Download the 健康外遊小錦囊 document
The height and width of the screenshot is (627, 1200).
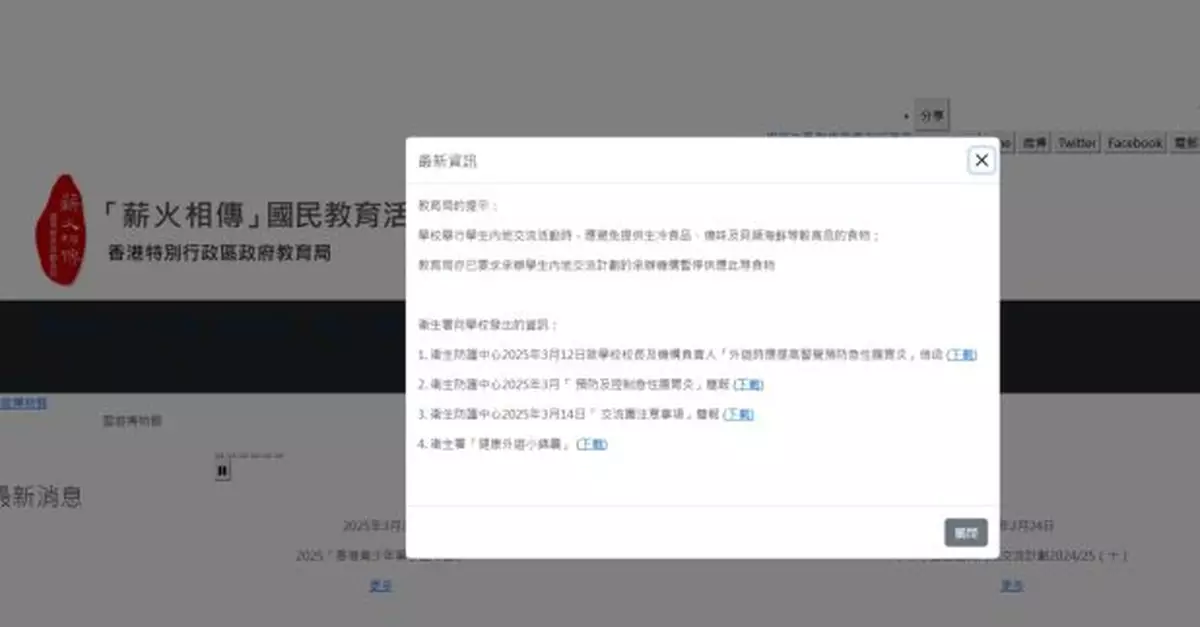click(x=594, y=444)
